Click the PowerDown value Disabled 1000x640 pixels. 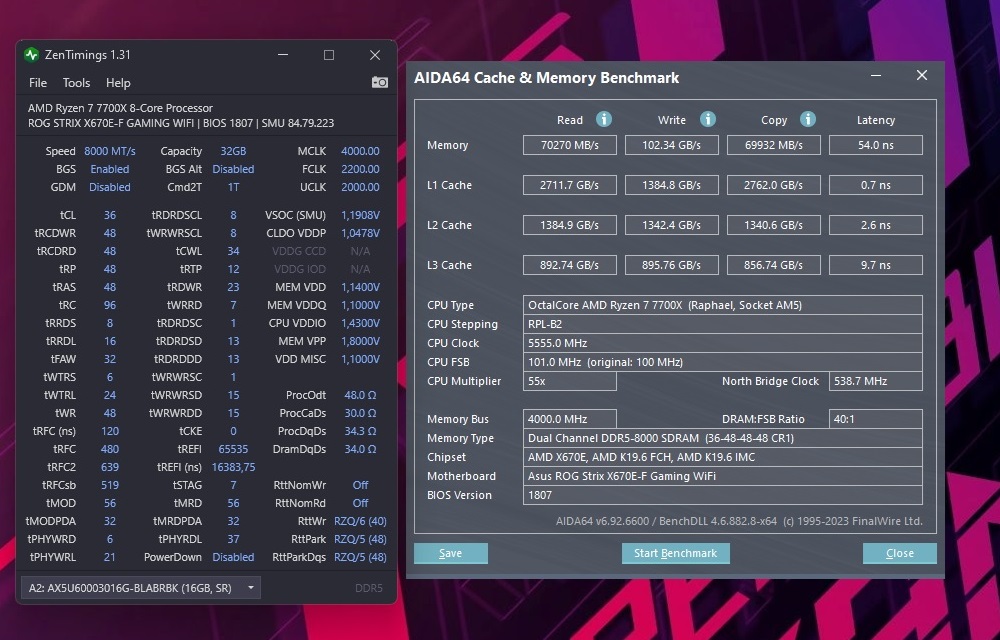pos(233,557)
